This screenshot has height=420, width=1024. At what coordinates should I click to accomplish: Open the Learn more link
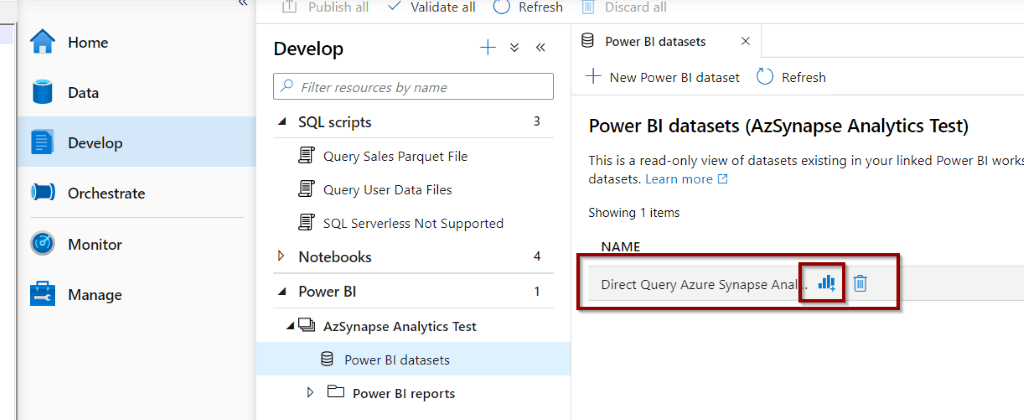click(x=686, y=178)
